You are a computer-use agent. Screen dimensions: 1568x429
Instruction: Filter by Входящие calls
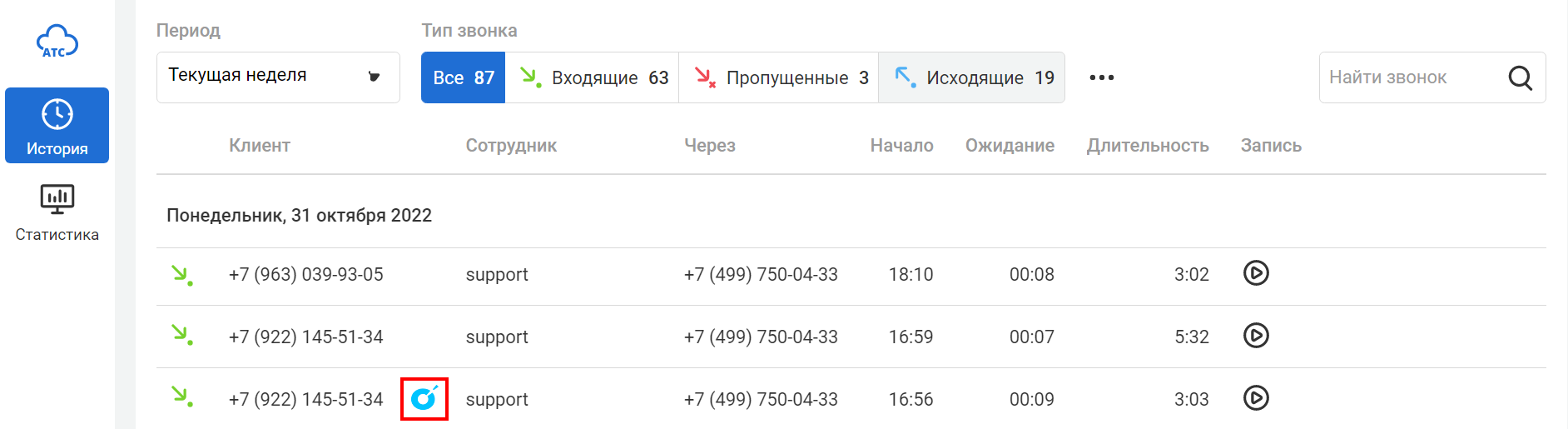pos(593,77)
